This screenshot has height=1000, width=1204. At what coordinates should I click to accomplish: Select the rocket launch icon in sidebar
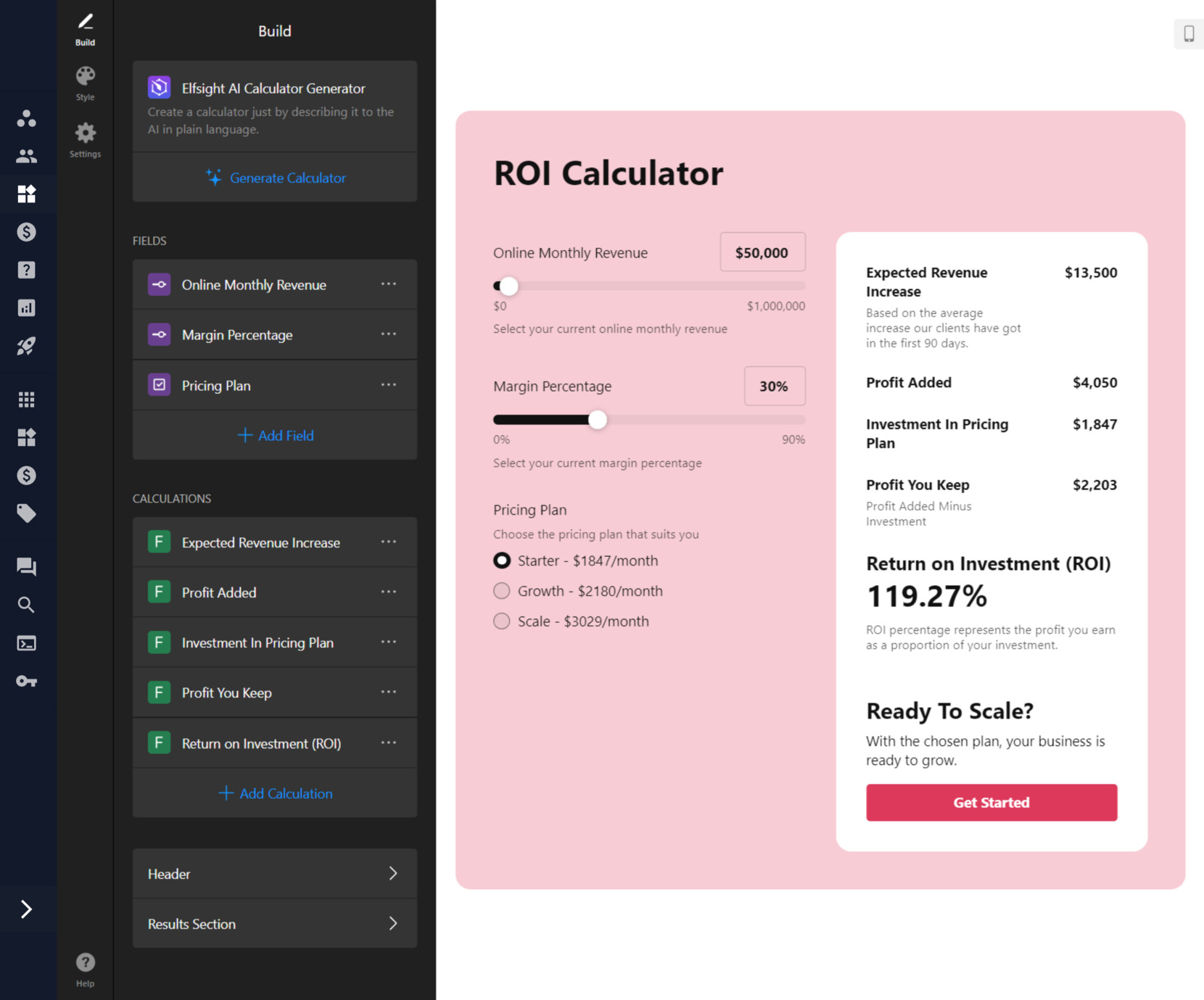click(27, 346)
